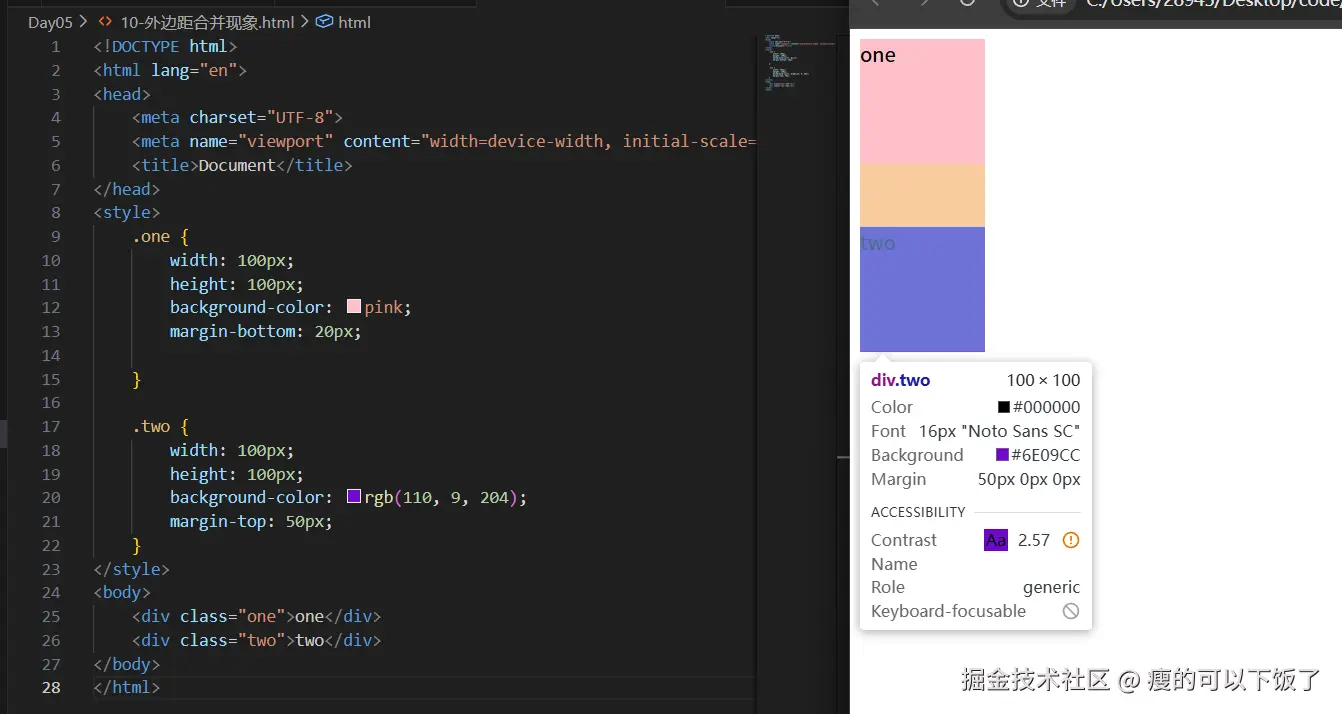
Task: Click the Aa contrast preview badge
Action: 996,540
